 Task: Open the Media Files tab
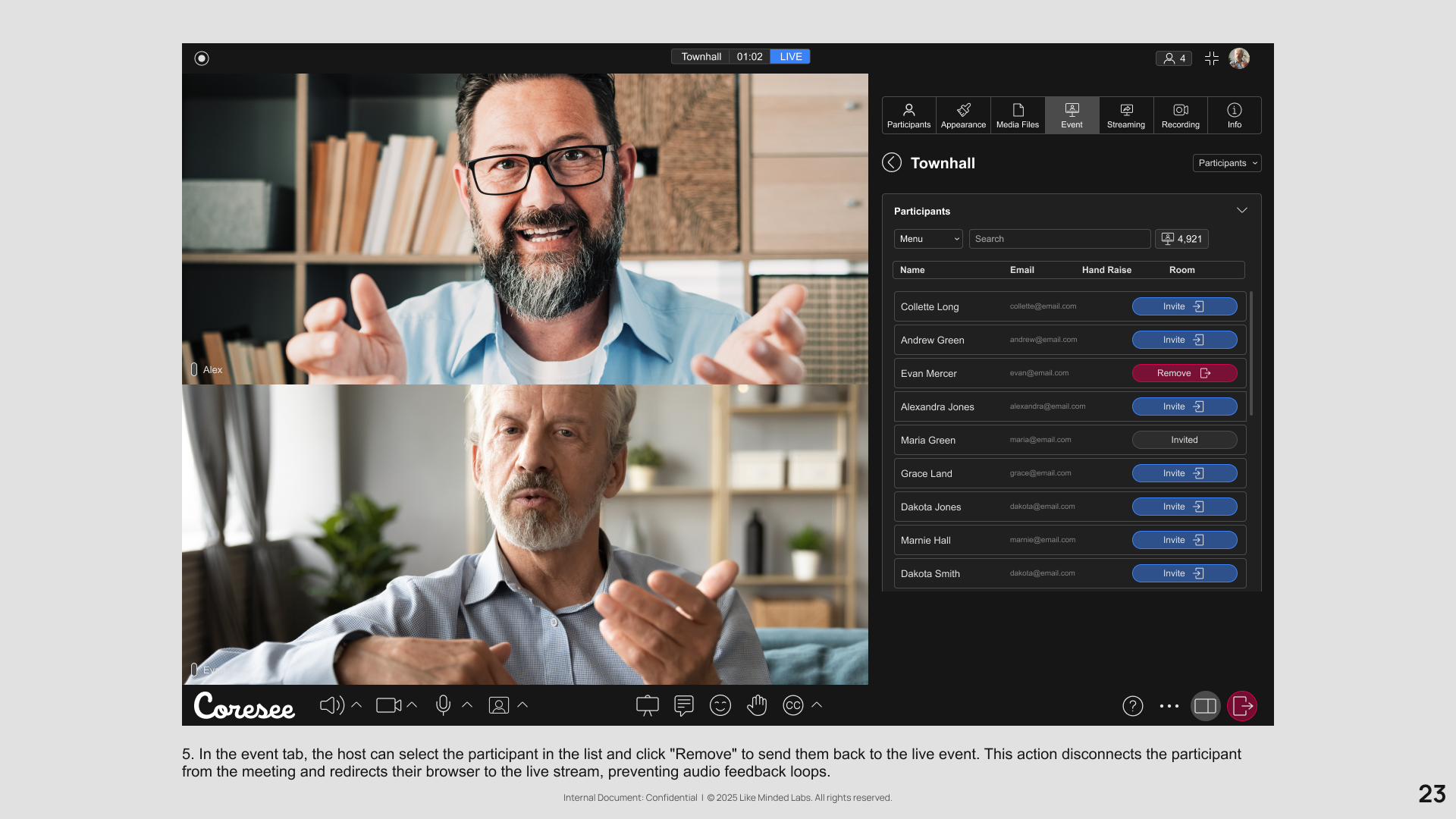pos(1017,115)
